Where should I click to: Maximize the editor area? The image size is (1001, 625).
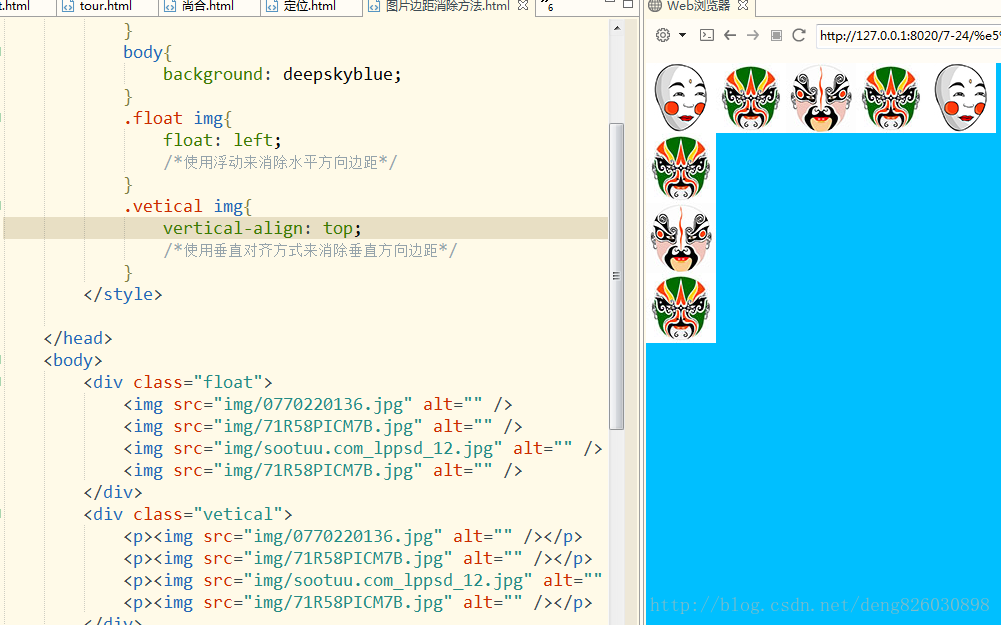[628, 4]
